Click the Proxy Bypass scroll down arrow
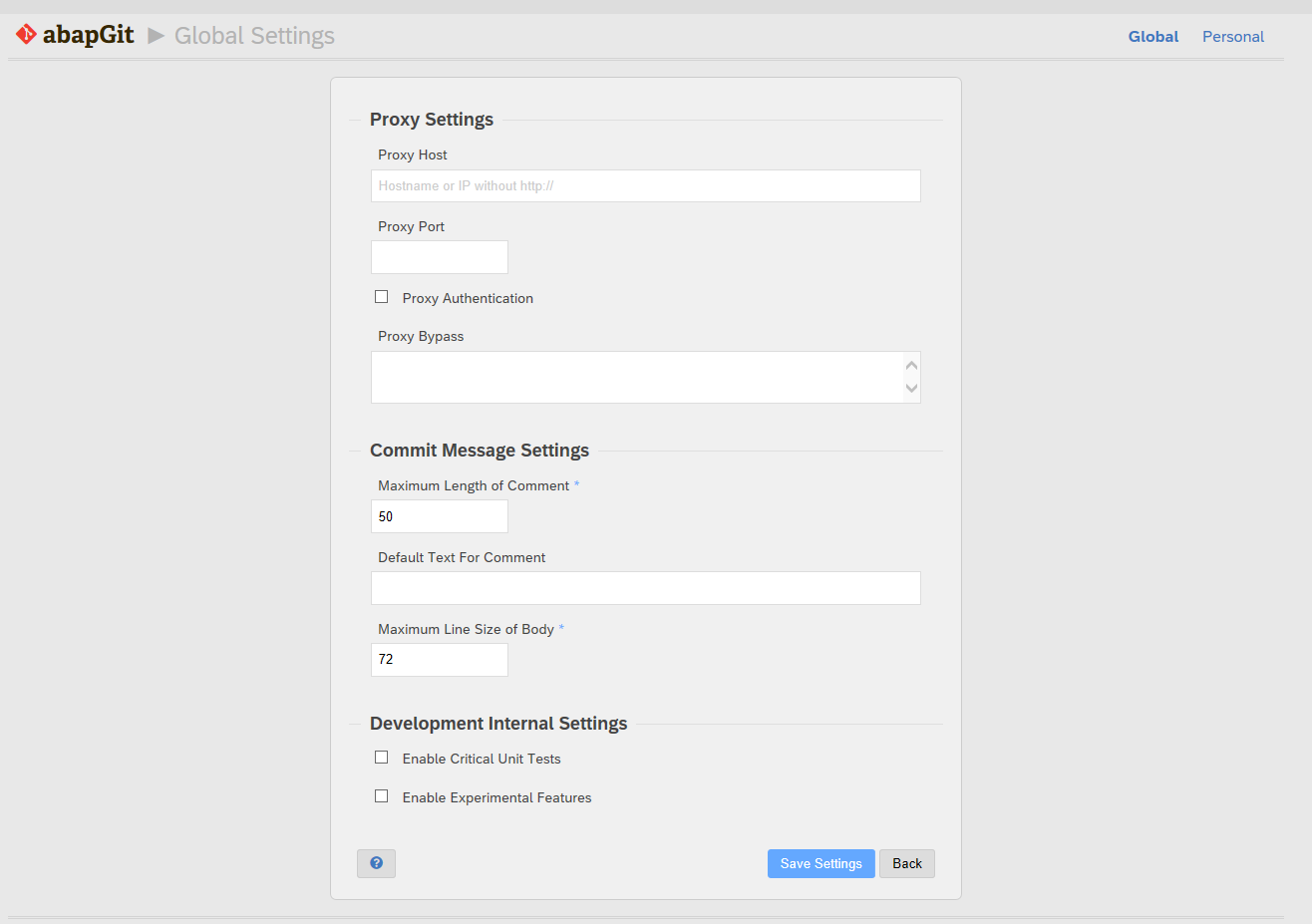 tap(911, 389)
